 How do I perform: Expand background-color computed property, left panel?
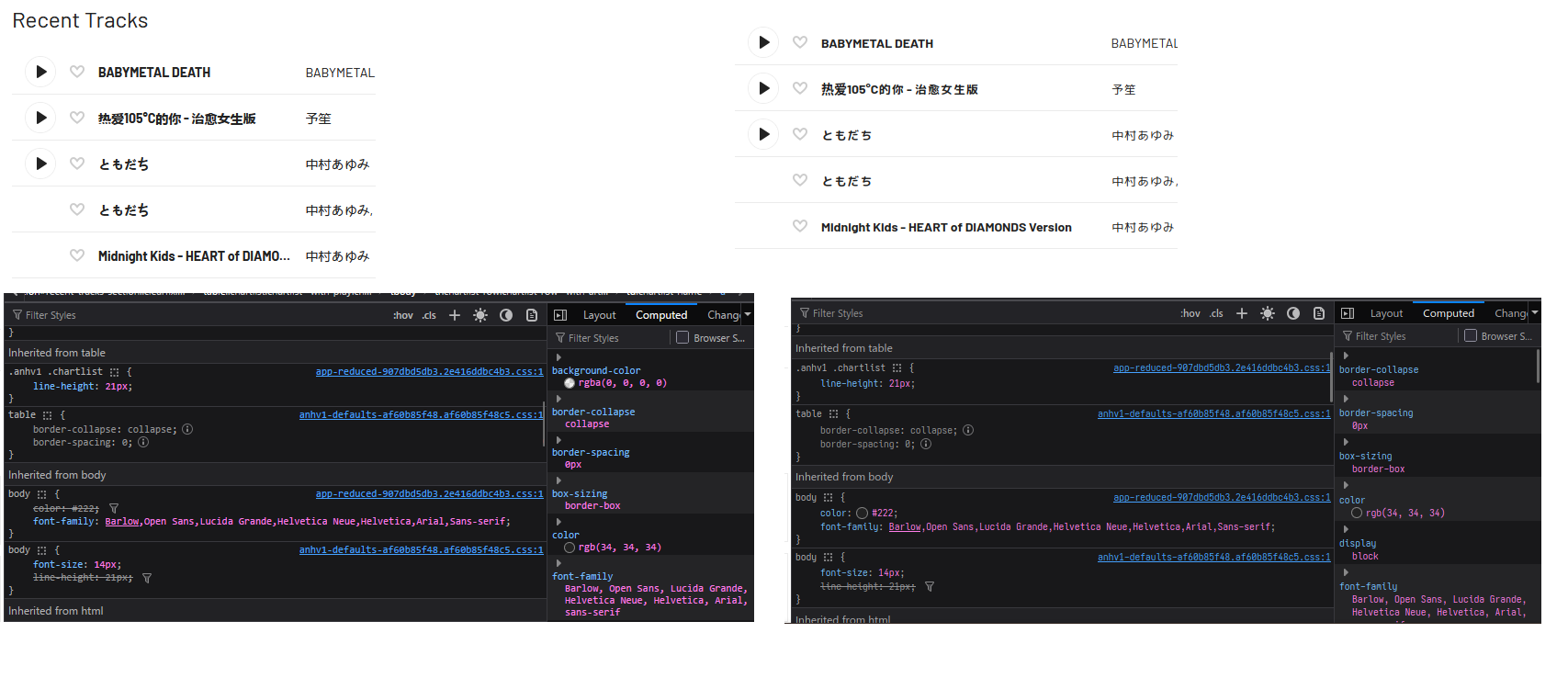(x=558, y=357)
